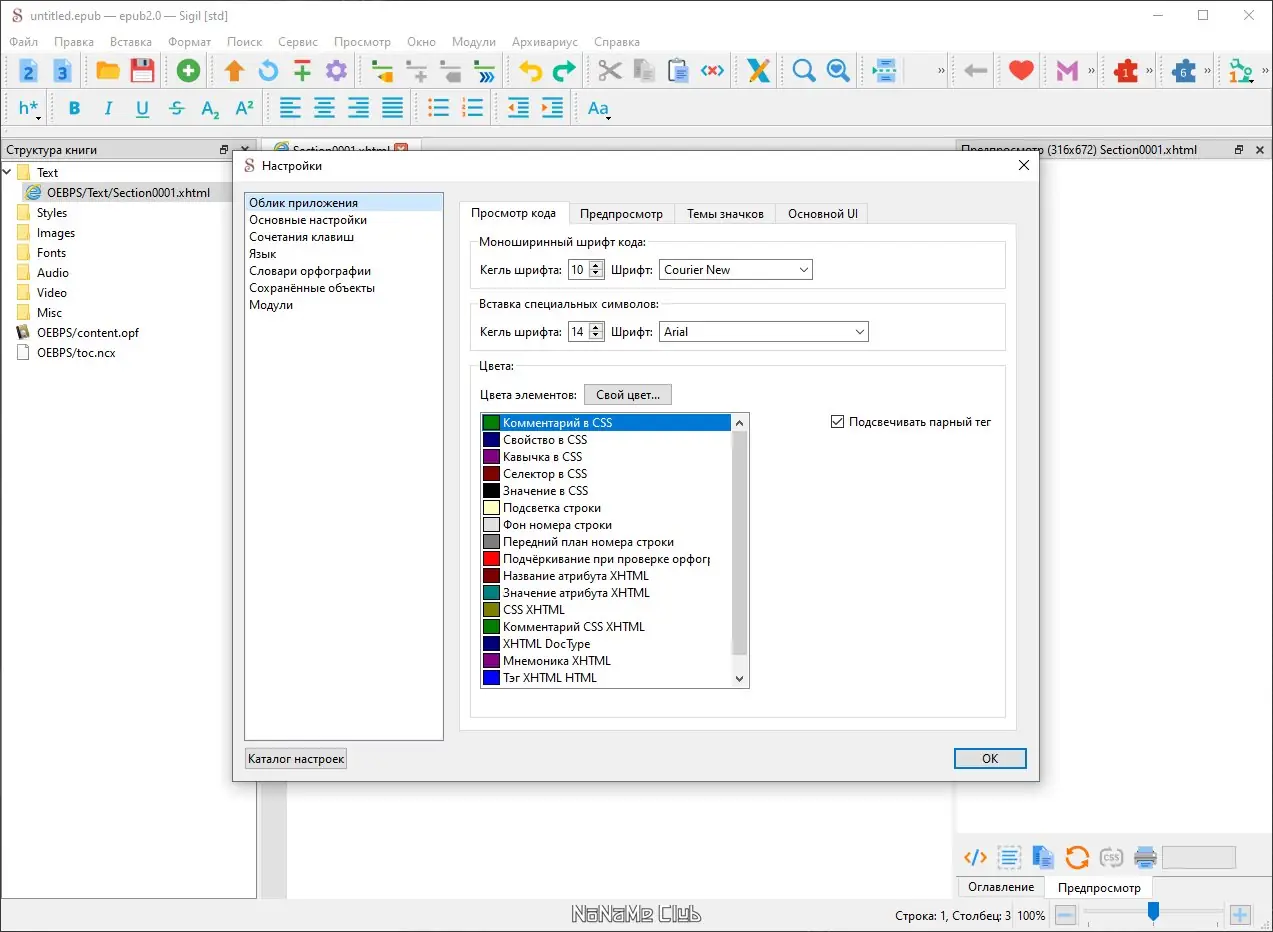This screenshot has width=1273, height=932.
Task: Click the remove tag formatting icon
Action: point(712,71)
